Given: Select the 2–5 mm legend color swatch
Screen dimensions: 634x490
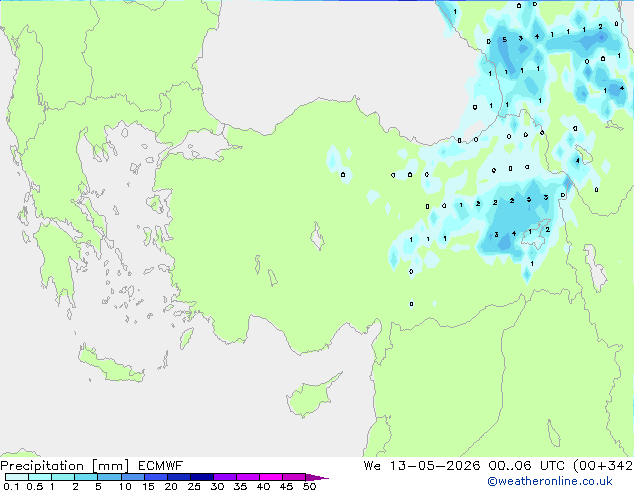Looking at the screenshot, I should 86,477.
